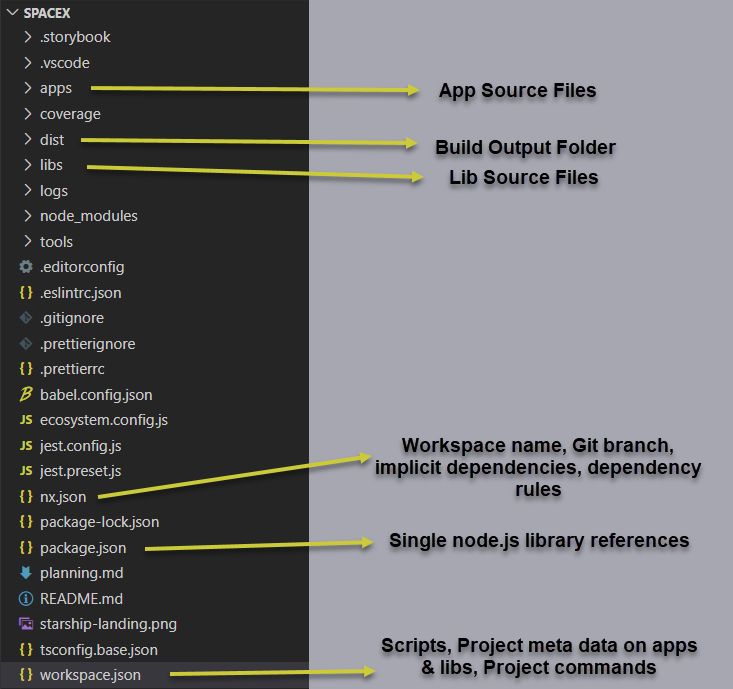This screenshot has height=689, width=733.
Task: Select the node_modules folder name
Action: pyautogui.click(x=89, y=216)
